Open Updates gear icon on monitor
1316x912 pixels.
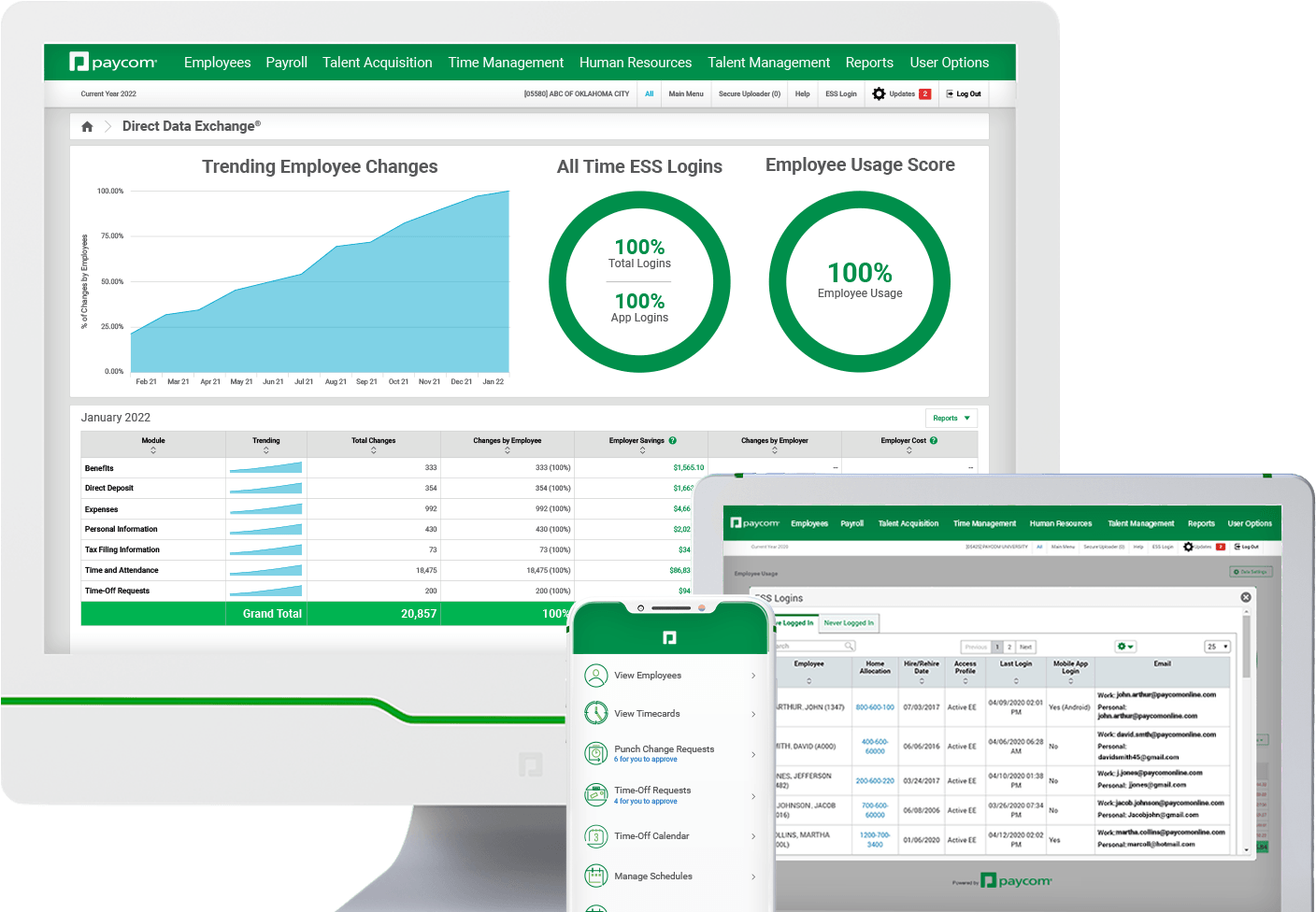coord(879,93)
